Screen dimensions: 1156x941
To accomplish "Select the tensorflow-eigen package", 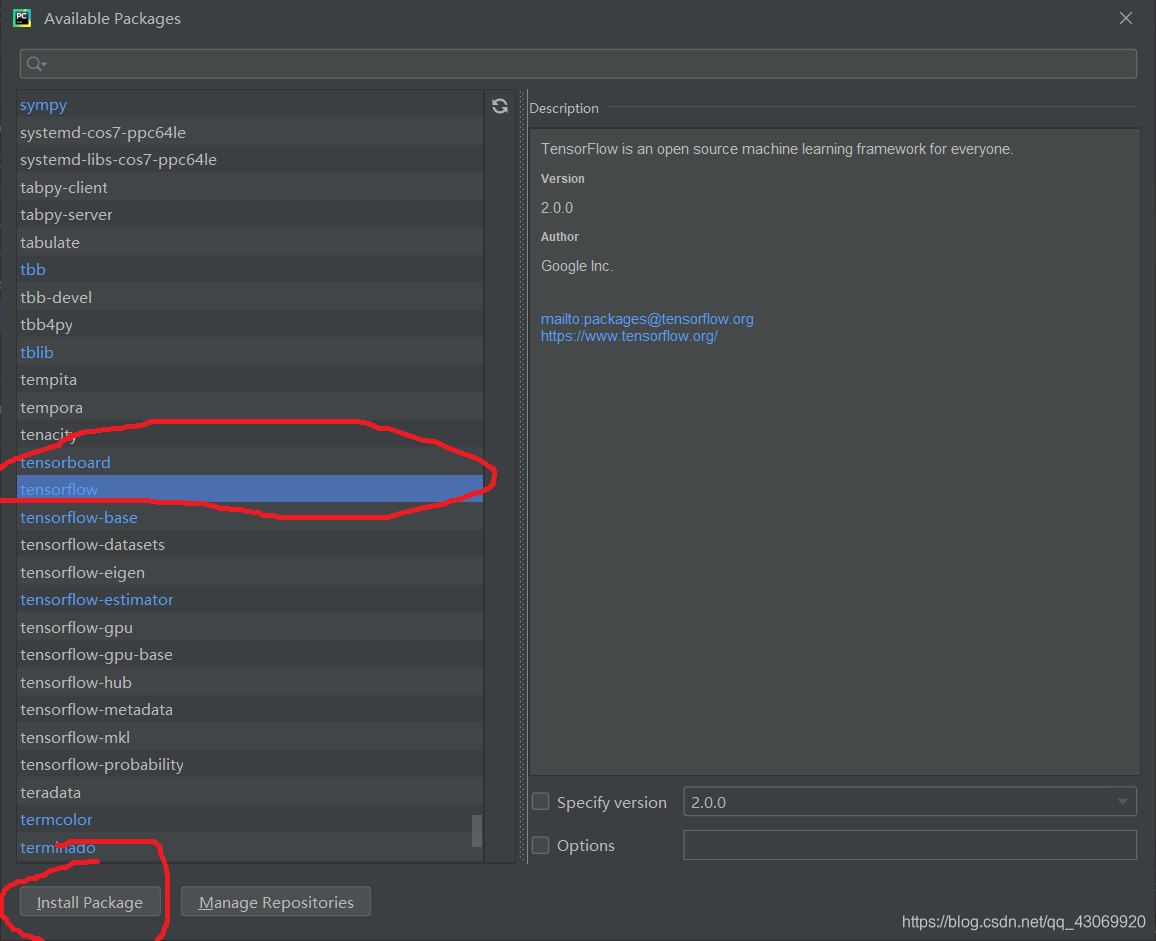I will tap(250, 572).
